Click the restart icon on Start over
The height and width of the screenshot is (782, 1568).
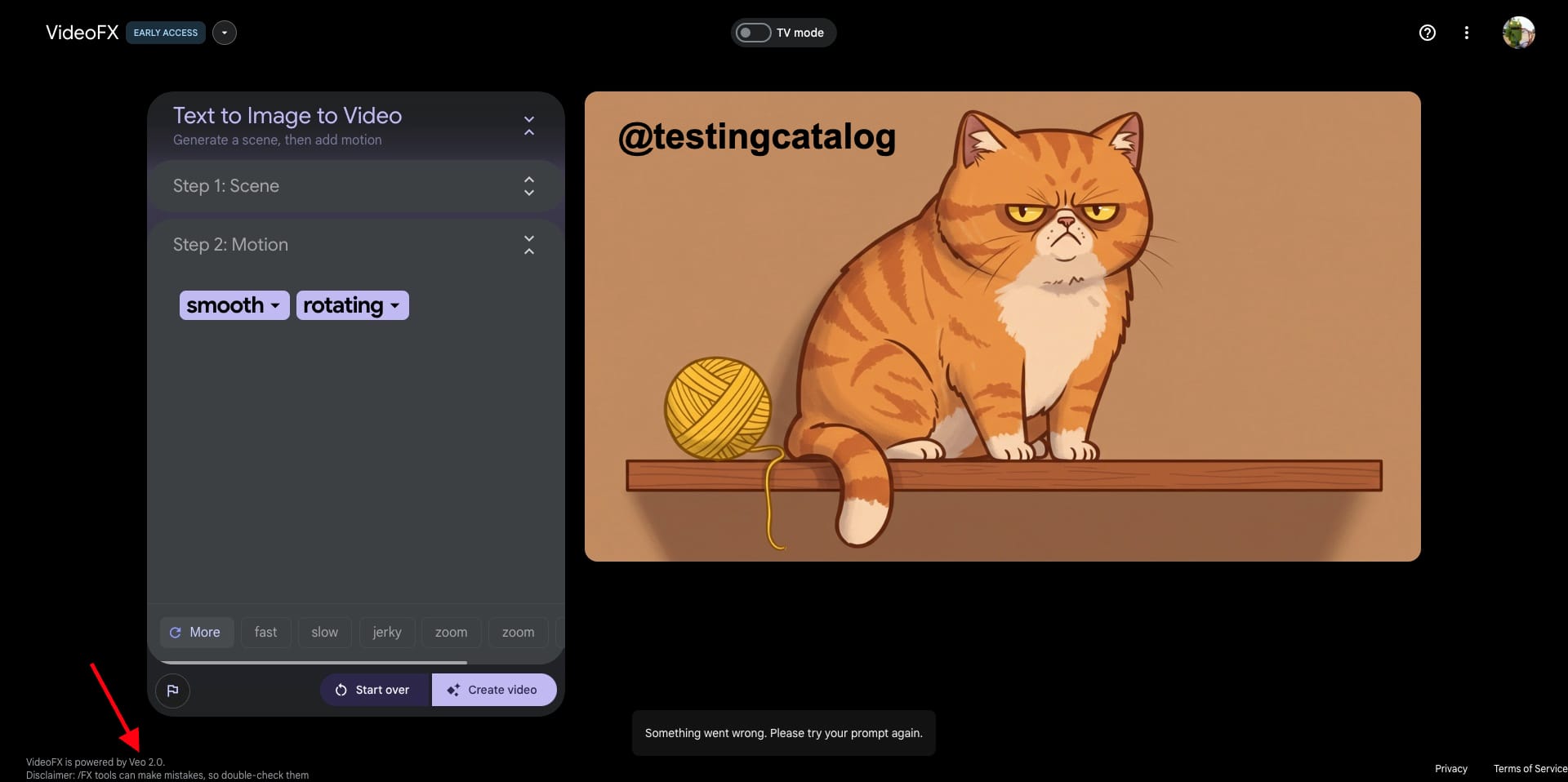341,690
